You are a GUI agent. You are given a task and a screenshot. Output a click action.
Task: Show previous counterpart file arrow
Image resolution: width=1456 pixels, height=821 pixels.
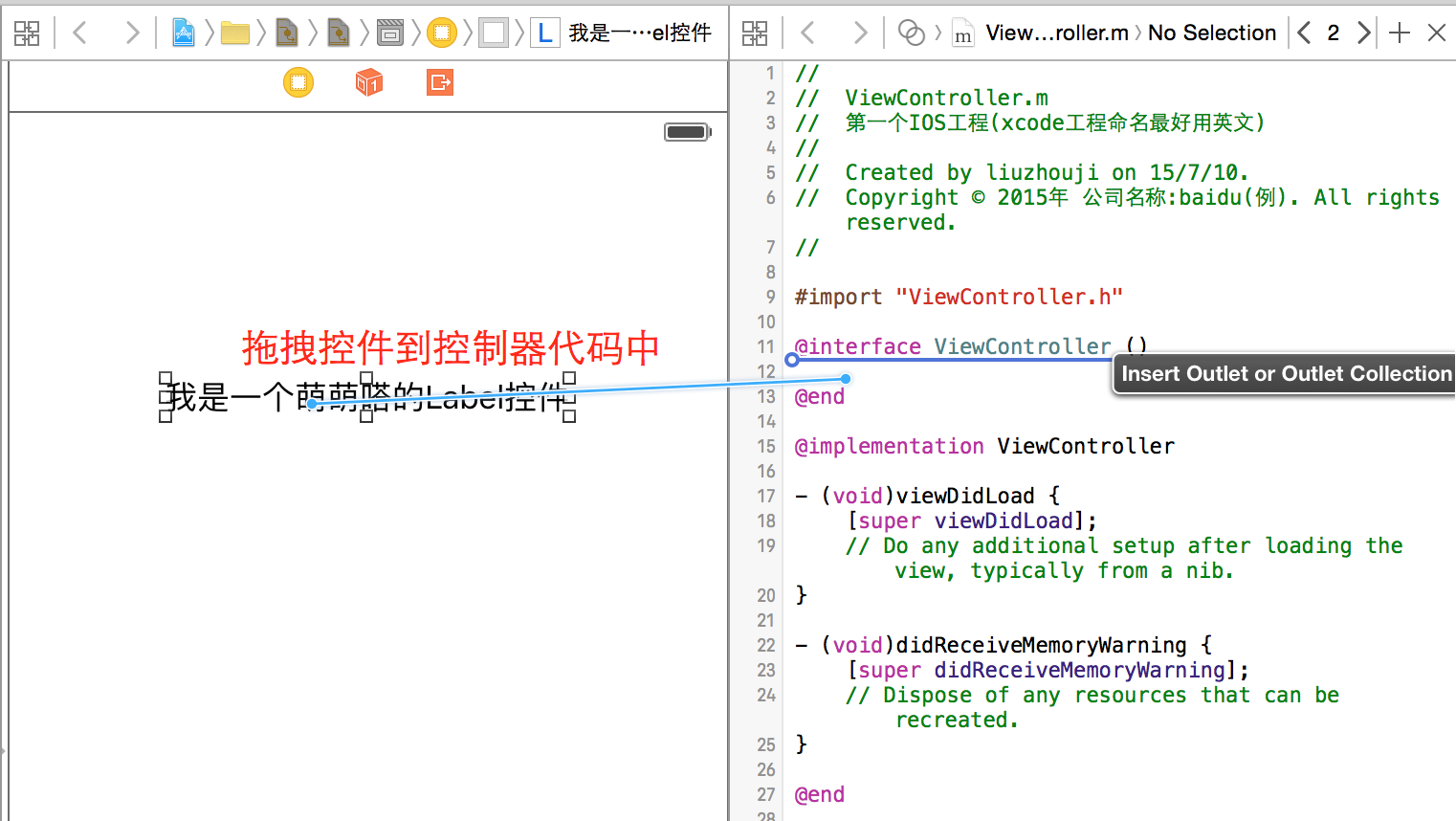[1305, 33]
